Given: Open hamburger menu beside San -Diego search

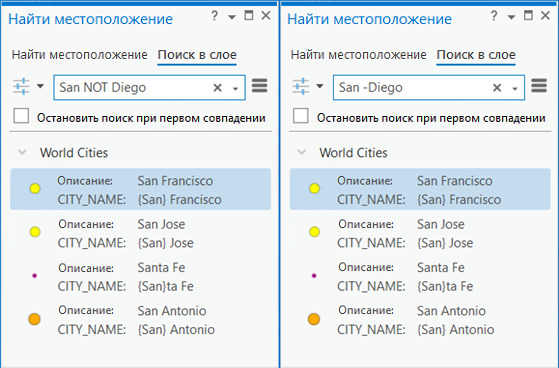Looking at the screenshot, I should (x=539, y=86).
